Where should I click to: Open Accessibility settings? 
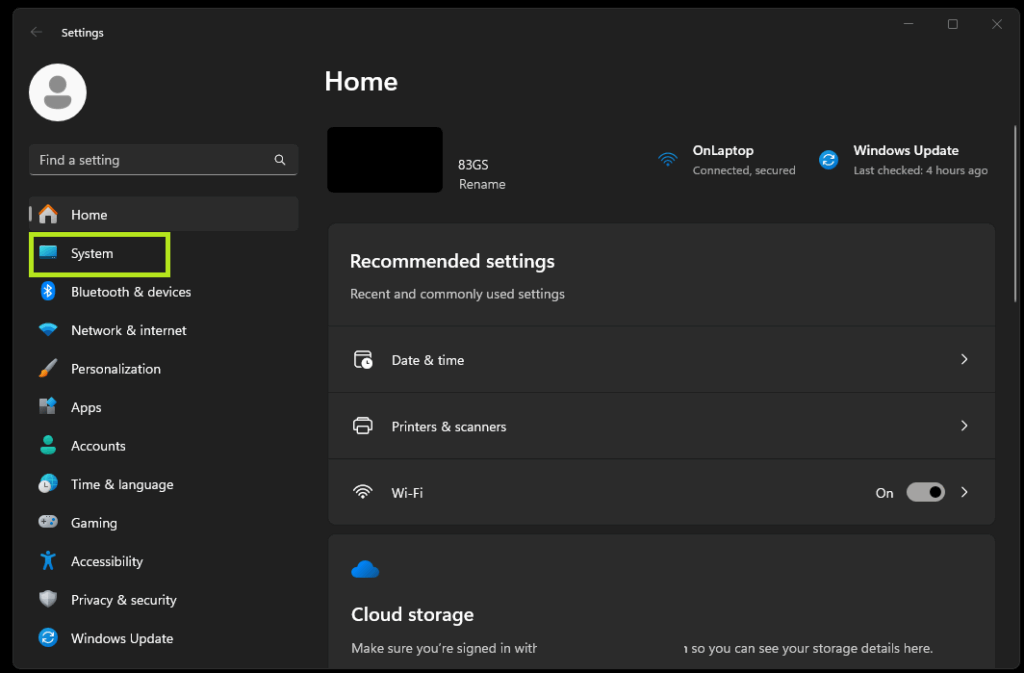[164, 561]
